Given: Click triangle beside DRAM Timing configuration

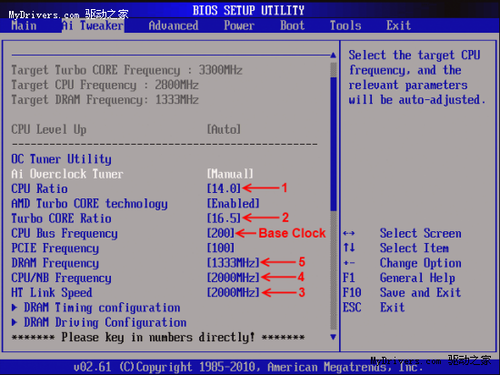Looking at the screenshot, I should pos(14,307).
